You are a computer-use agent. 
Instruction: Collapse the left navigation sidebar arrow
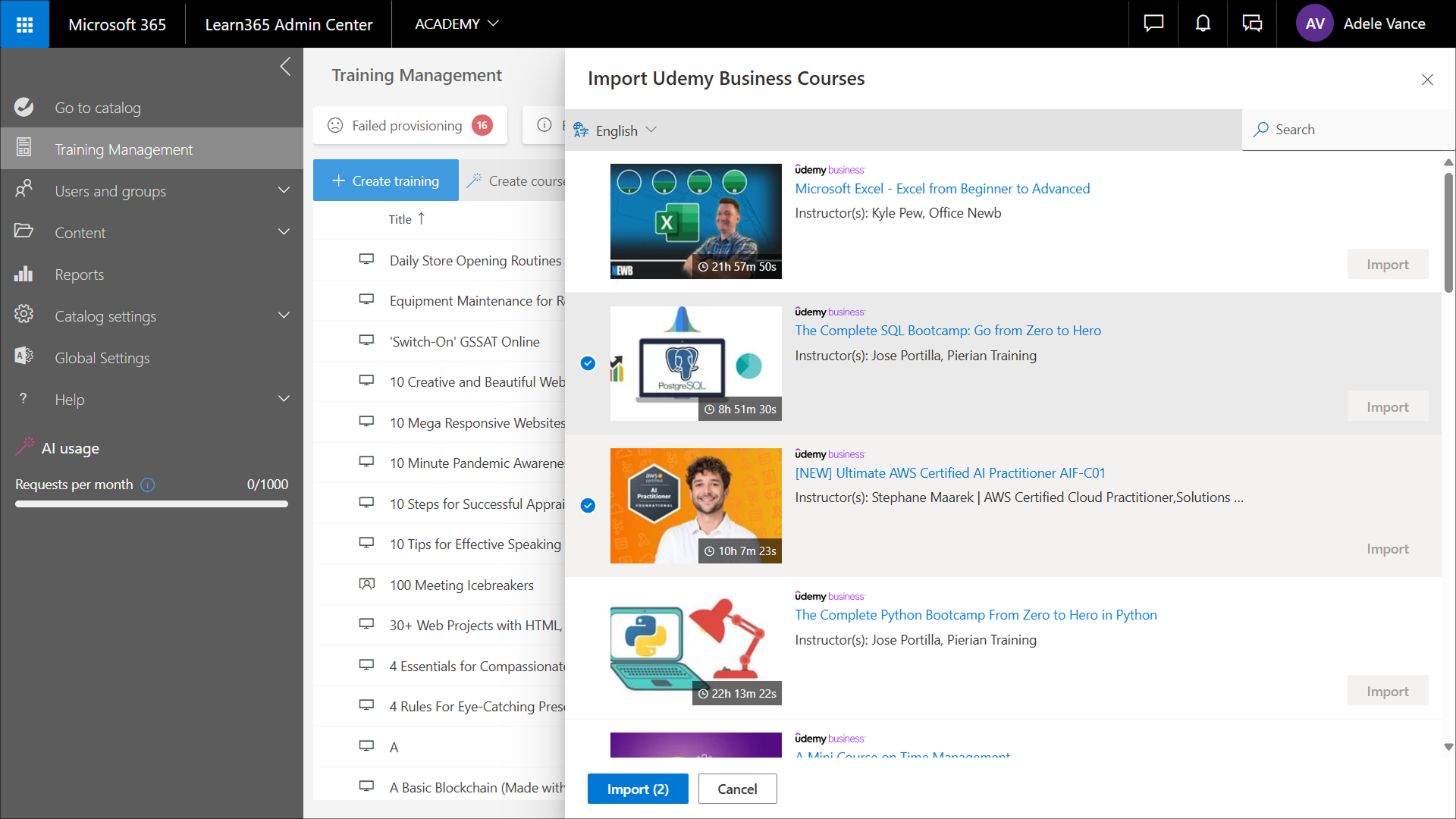[x=285, y=67]
